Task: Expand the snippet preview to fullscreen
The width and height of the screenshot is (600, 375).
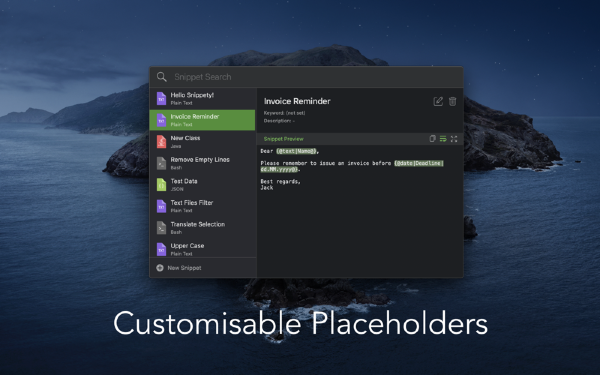Action: point(454,139)
